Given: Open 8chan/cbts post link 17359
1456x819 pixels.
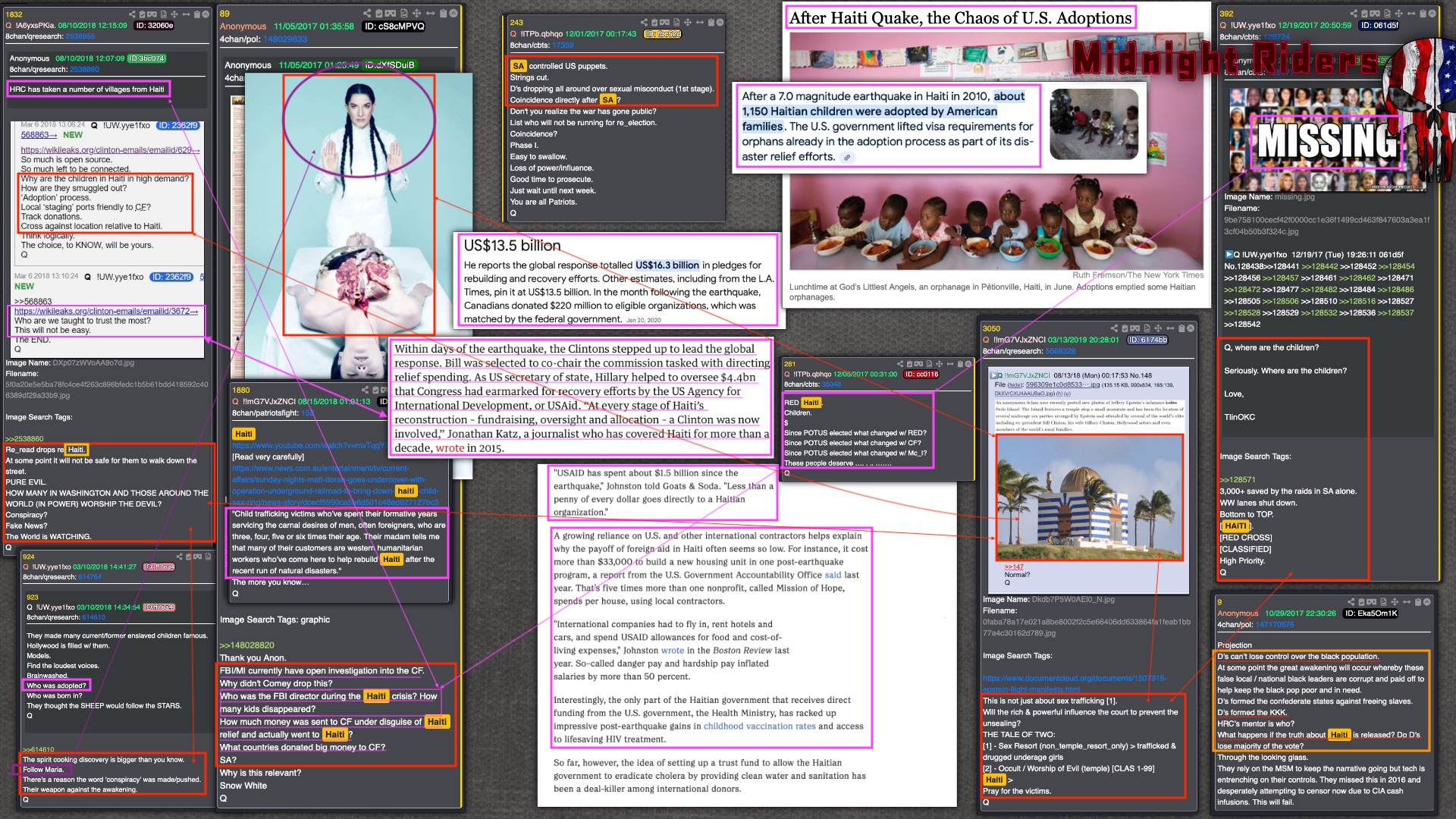Looking at the screenshot, I should [563, 45].
